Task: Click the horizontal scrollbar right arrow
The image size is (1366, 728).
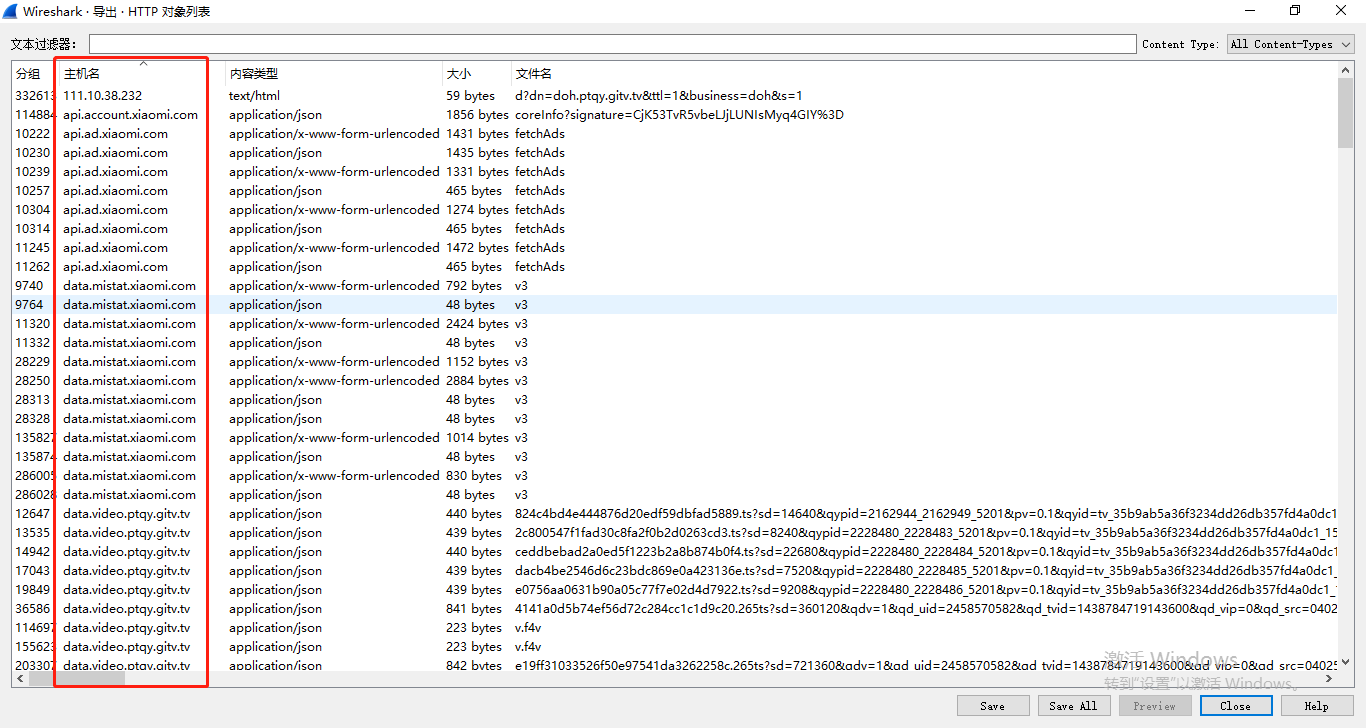Action: click(x=1330, y=679)
